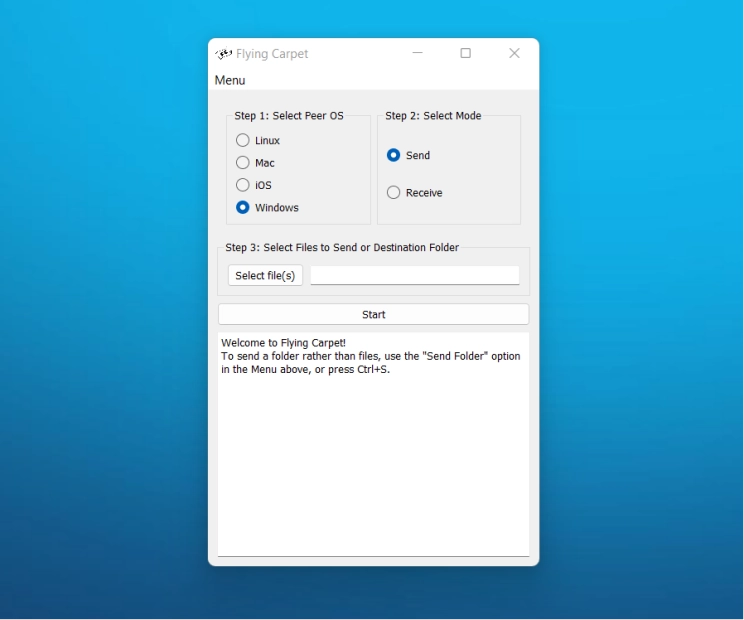Open the Menu in the menu bar
Image resolution: width=744 pixels, height=620 pixels.
[230, 80]
